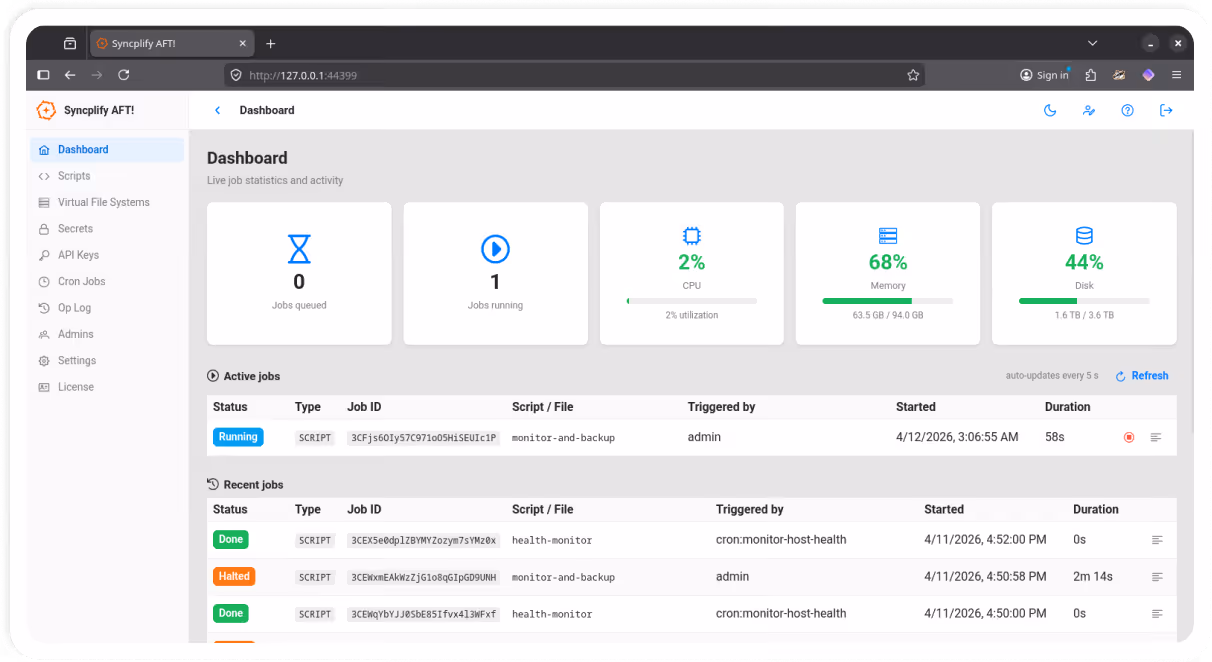Viewport: 1212px width, 662px height.
Task: Click the Settings gear icon in sidebar
Action: pyautogui.click(x=44, y=361)
